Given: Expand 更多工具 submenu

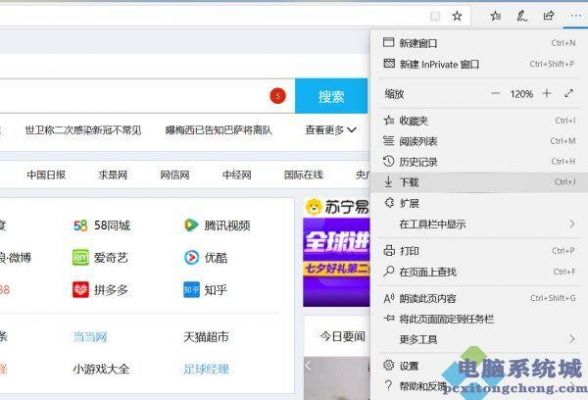Looking at the screenshot, I should (x=479, y=340).
